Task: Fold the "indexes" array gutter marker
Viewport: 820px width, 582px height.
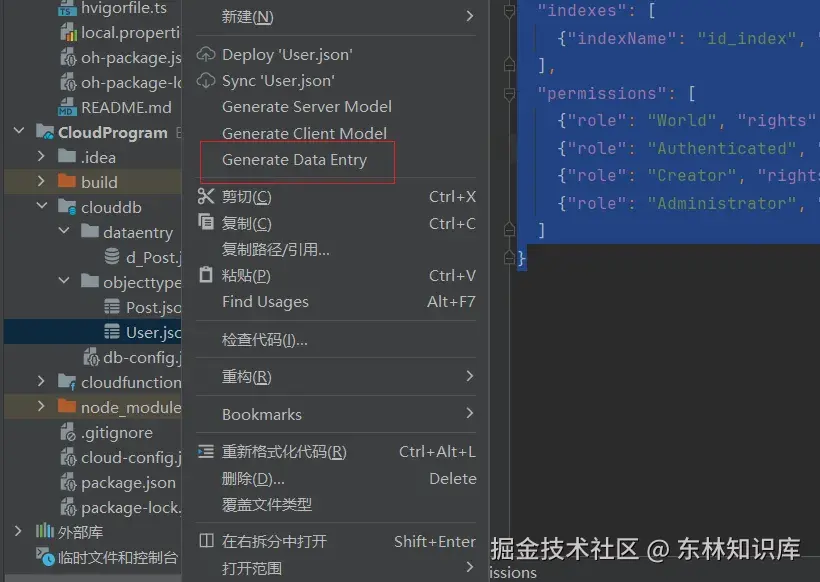Action: (x=509, y=10)
